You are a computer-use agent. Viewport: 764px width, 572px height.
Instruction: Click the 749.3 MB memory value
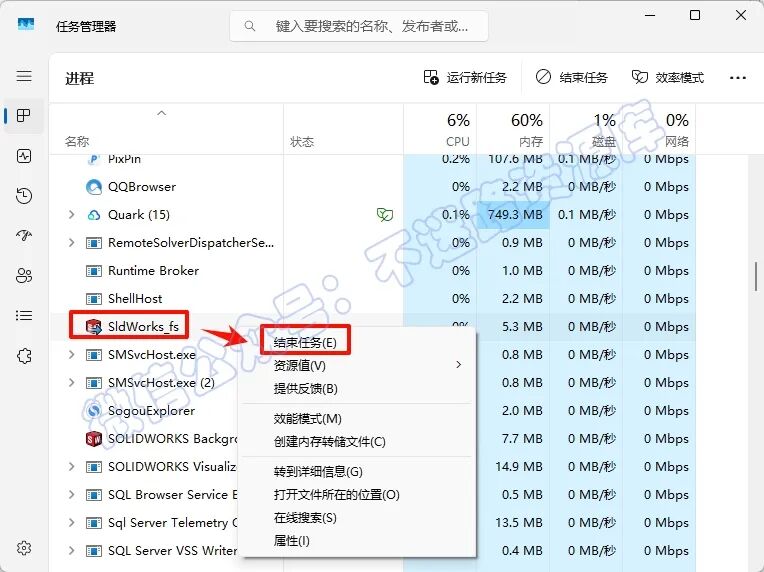(516, 214)
